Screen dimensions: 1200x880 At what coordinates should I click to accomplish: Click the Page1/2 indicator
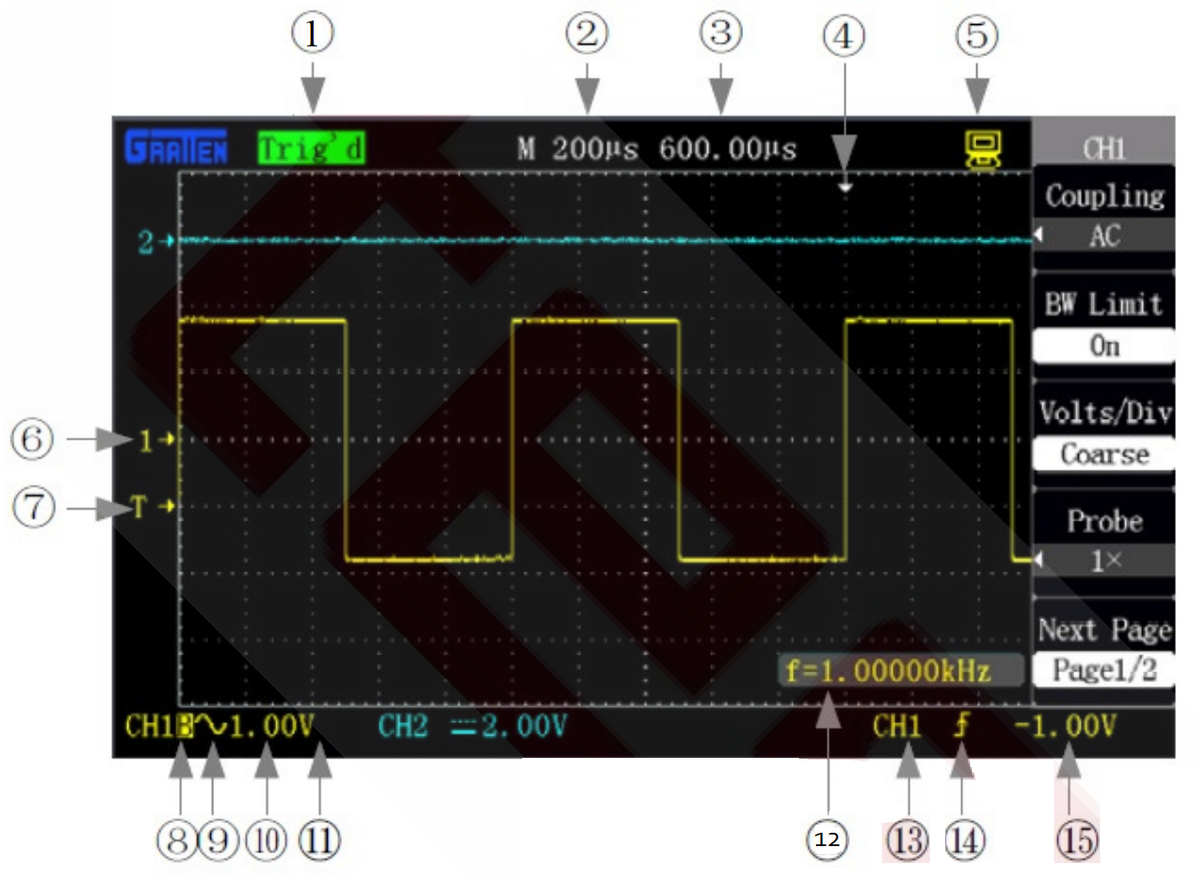point(1103,670)
